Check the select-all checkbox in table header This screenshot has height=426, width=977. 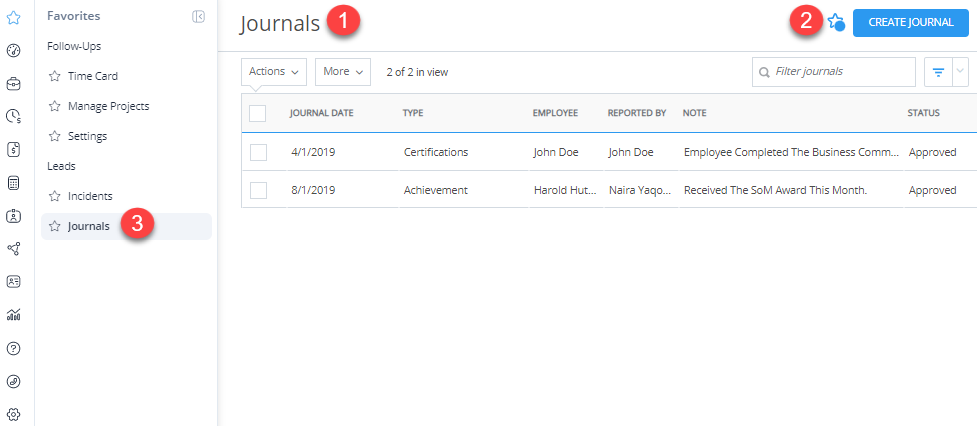[257, 113]
